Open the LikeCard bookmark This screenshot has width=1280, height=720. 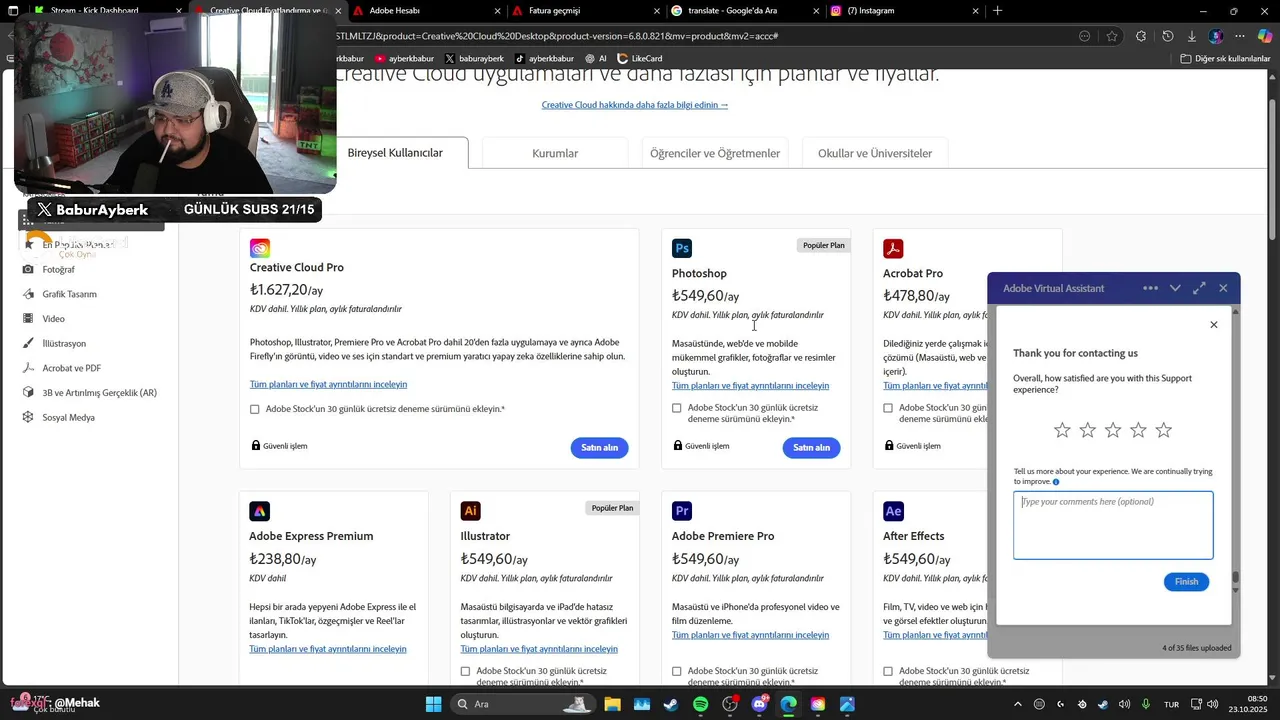coord(640,58)
